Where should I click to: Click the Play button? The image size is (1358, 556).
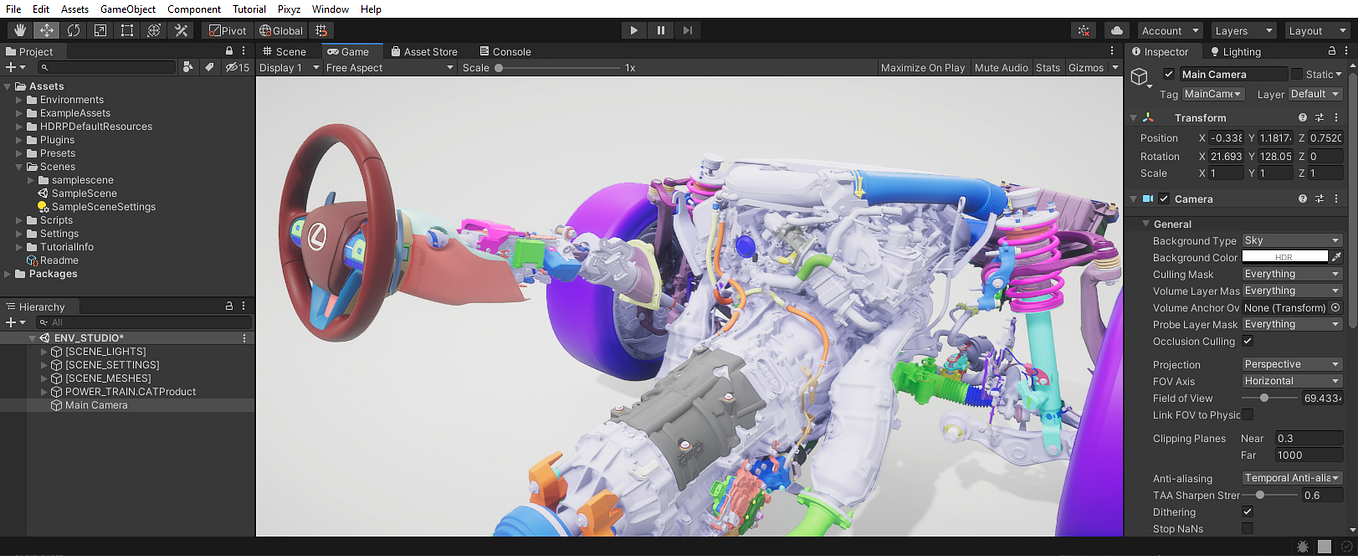(x=634, y=30)
